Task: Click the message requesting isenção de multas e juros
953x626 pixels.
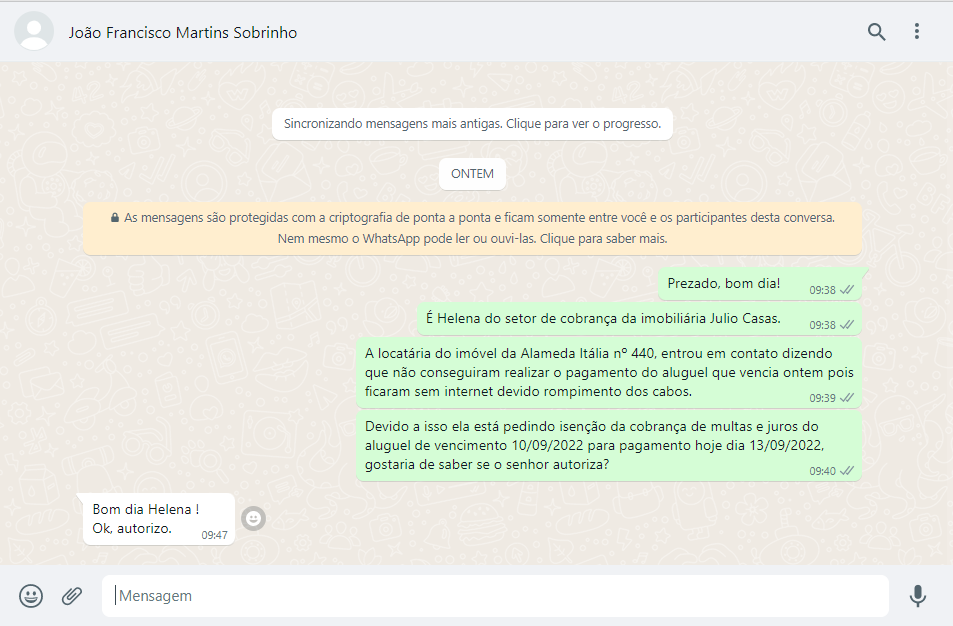Action: [x=608, y=446]
